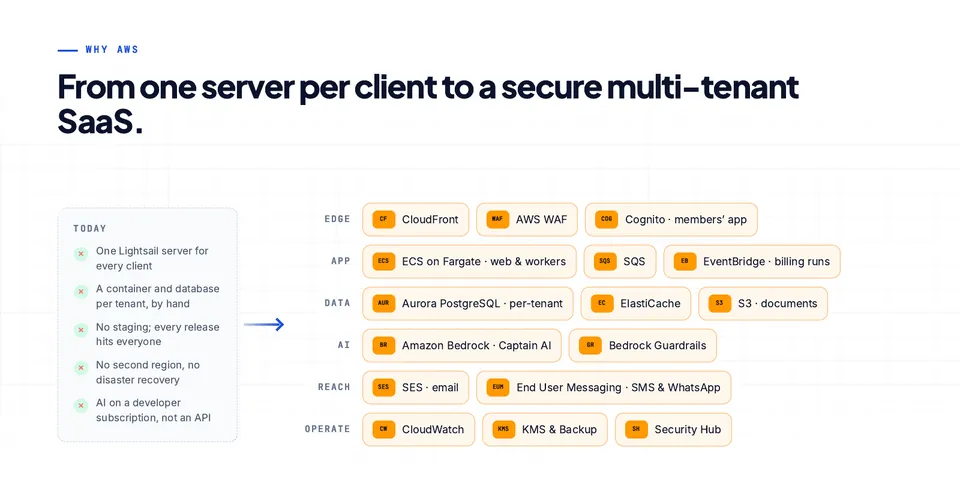This screenshot has width=960, height=480.
Task: Select 'KMS & Backup' text
Action: pyautogui.click(x=559, y=429)
